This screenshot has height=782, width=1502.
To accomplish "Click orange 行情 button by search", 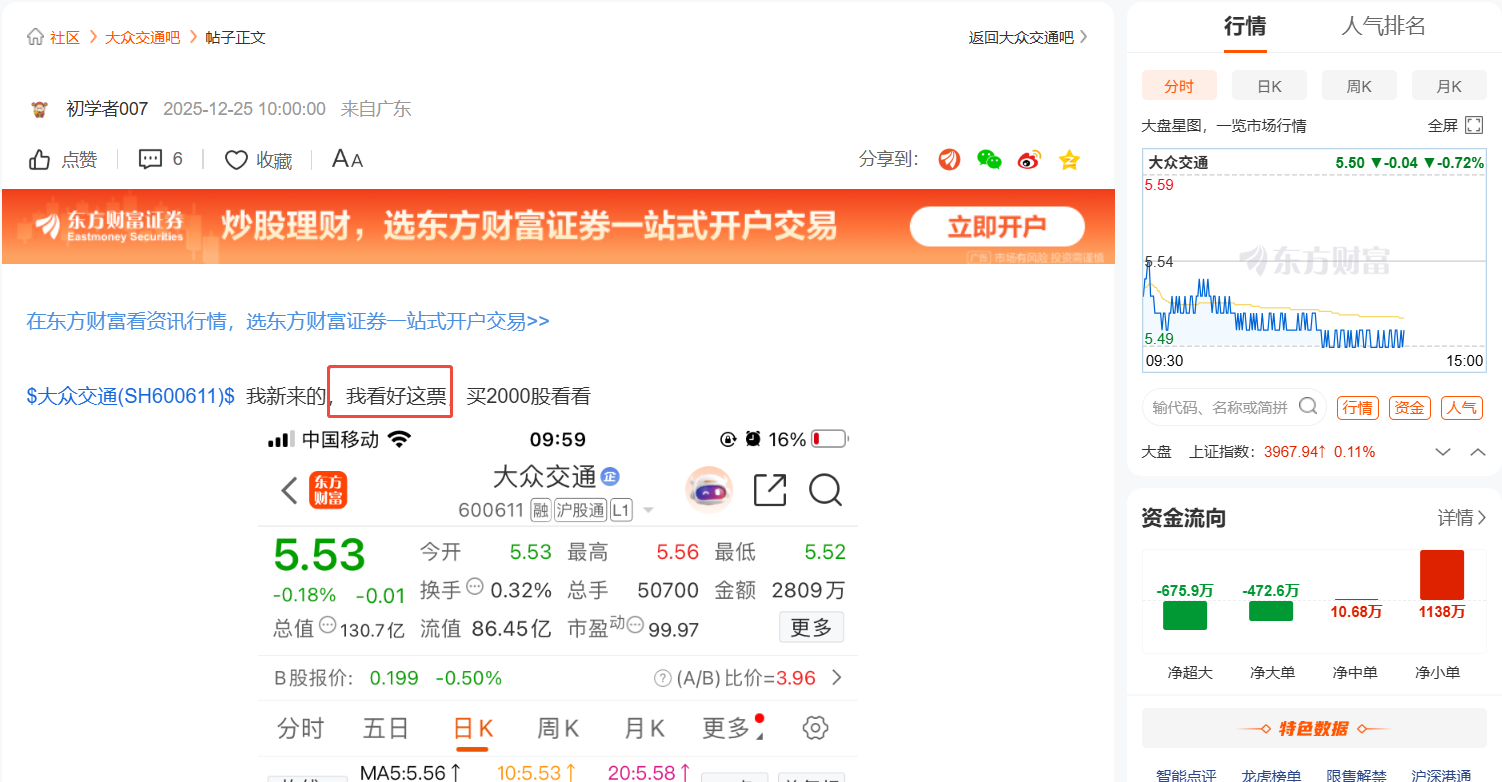I will pos(1357,407).
